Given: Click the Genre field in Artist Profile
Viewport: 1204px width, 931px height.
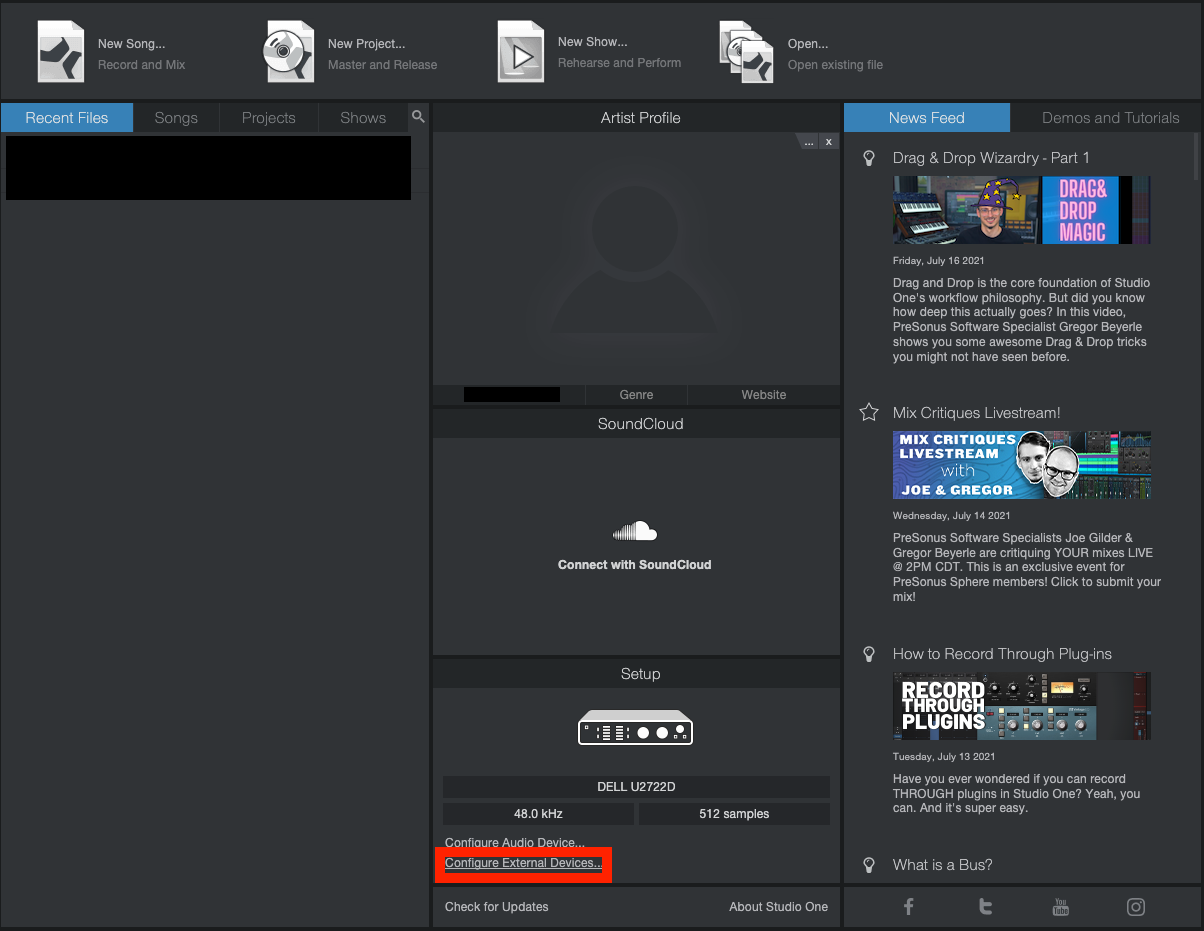Looking at the screenshot, I should (636, 395).
